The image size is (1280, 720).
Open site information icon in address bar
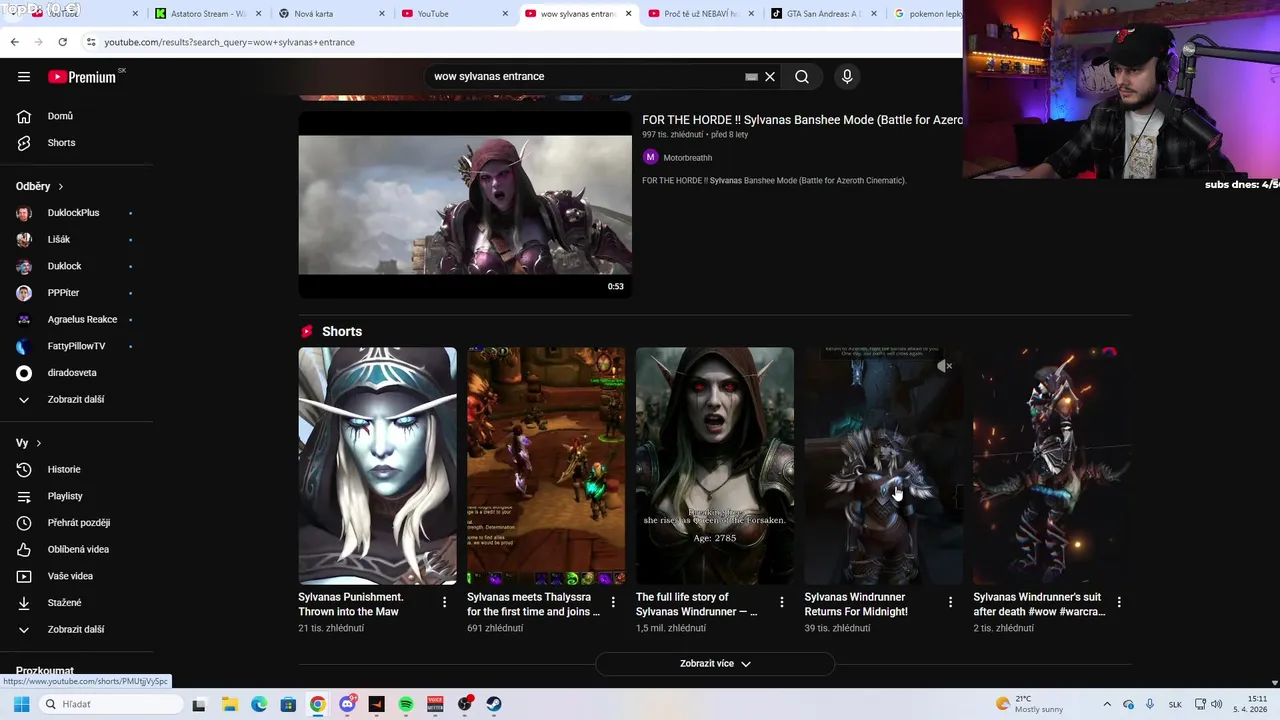coord(91,42)
